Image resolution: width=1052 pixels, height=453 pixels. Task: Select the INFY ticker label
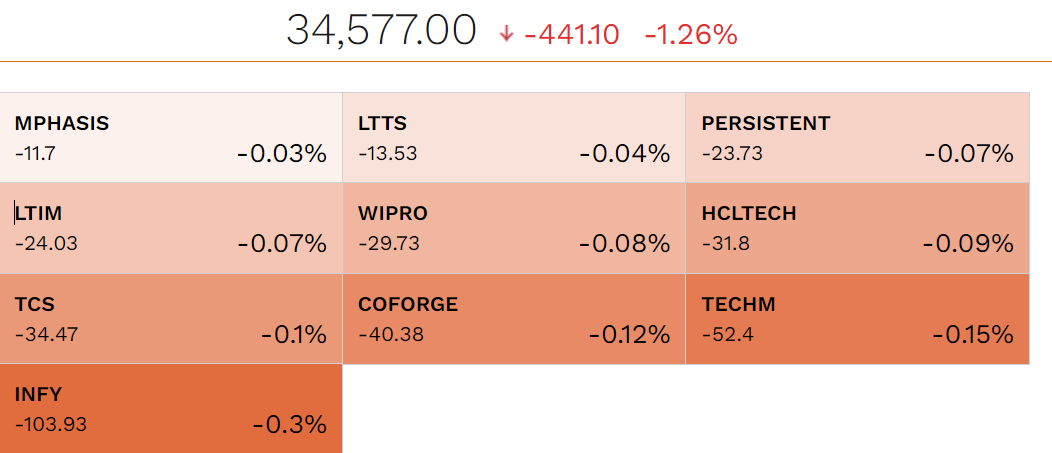39,394
